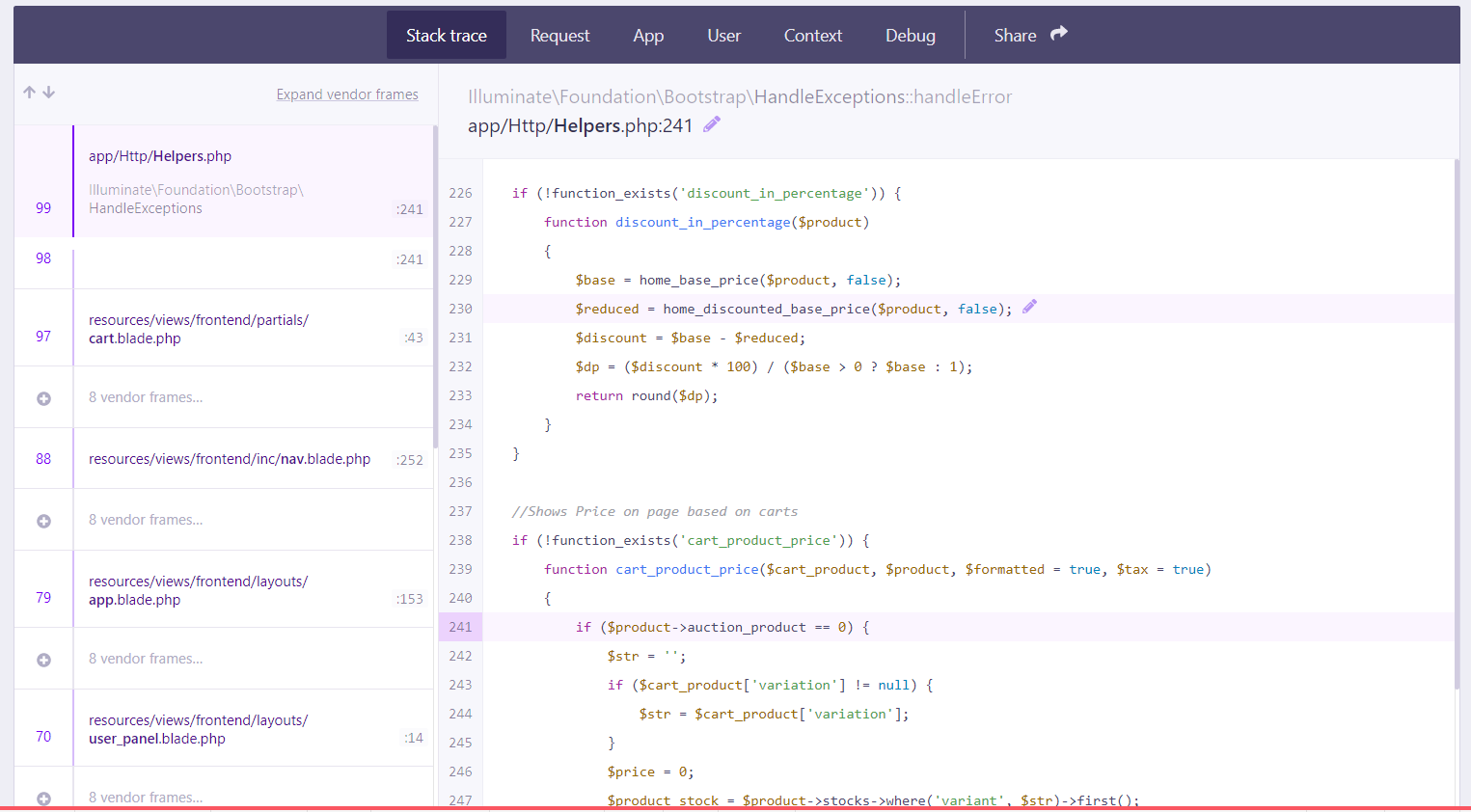Select frame 88 nav.blade.php
This screenshot has height=812, width=1471.
pos(224,459)
